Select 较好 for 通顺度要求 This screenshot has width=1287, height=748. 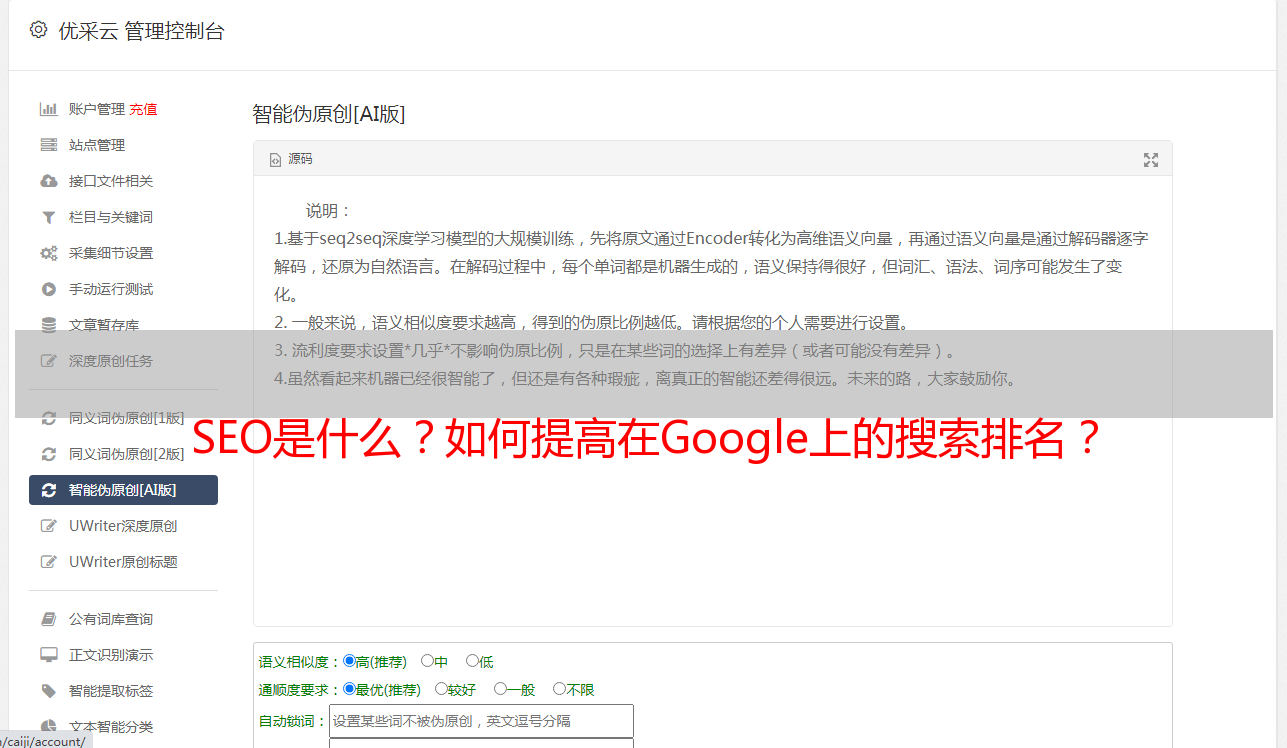[x=441, y=689]
